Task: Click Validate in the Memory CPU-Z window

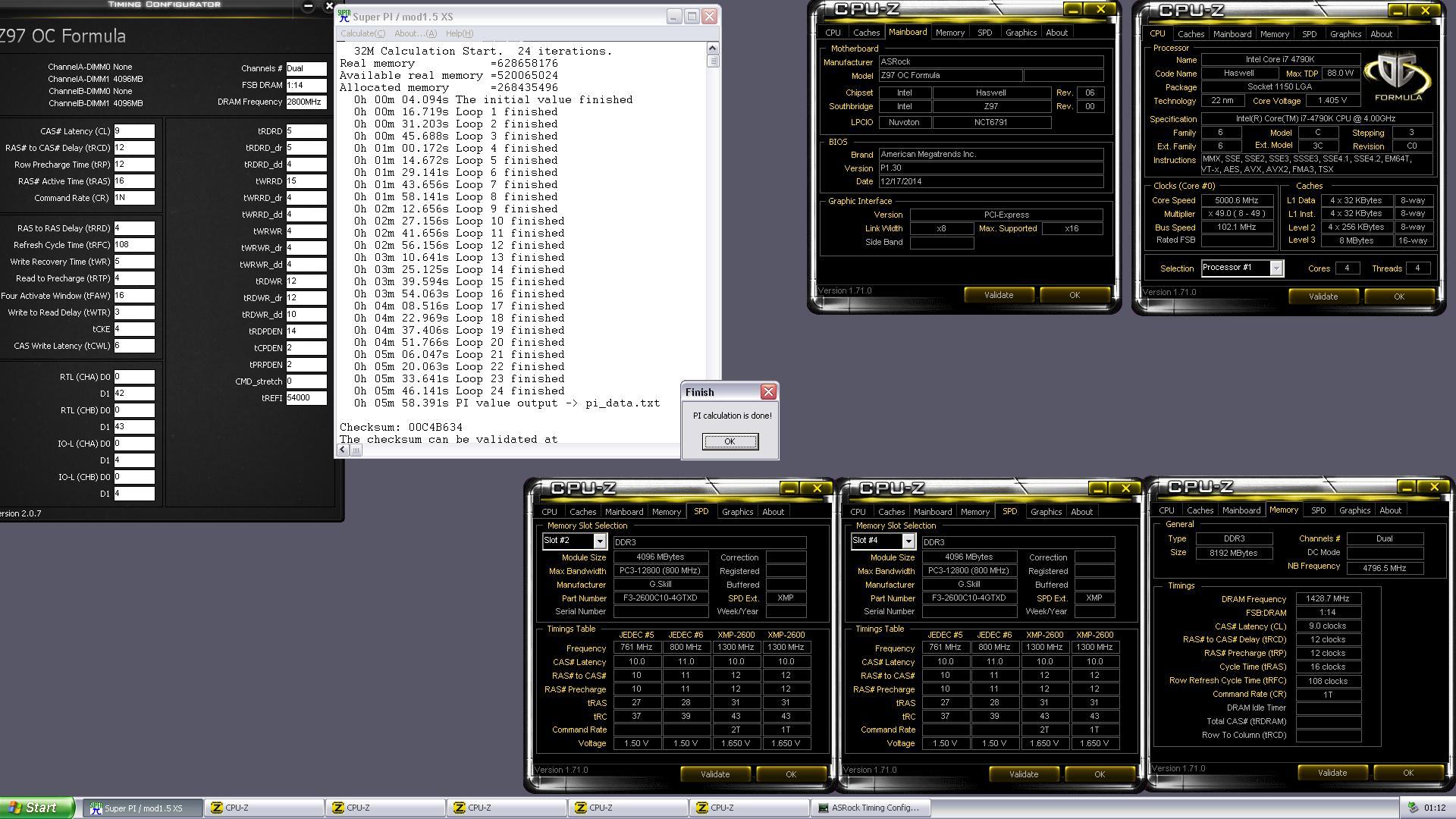Action: click(1332, 773)
